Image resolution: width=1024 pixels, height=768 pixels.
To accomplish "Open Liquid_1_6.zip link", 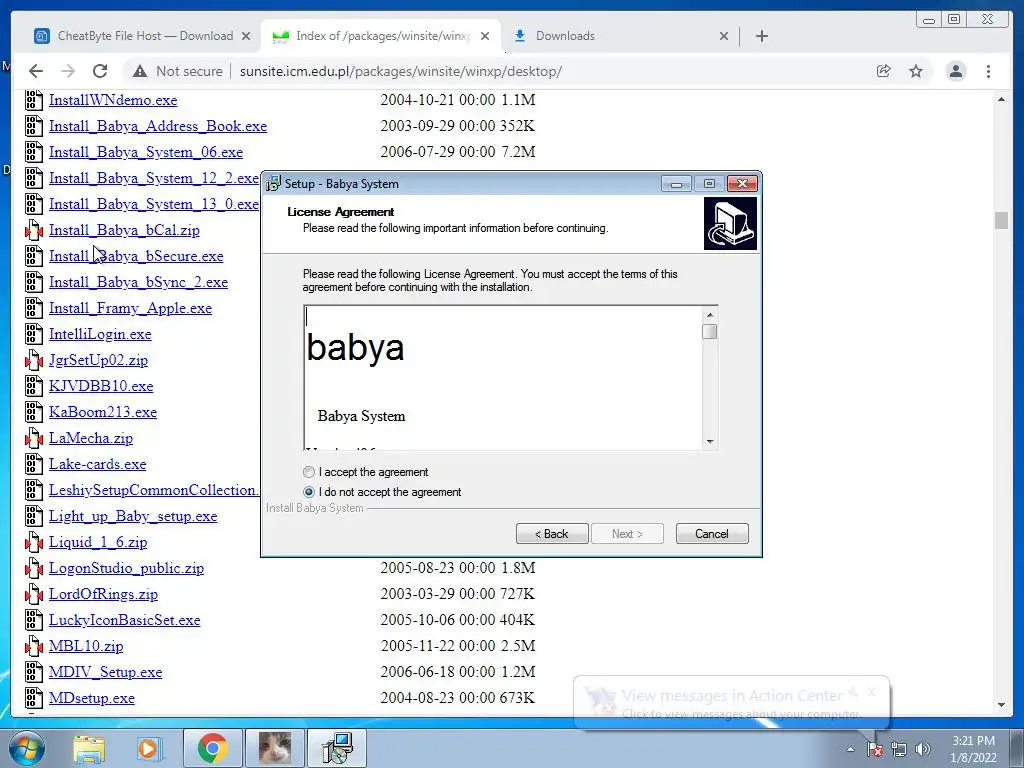I will [98, 542].
